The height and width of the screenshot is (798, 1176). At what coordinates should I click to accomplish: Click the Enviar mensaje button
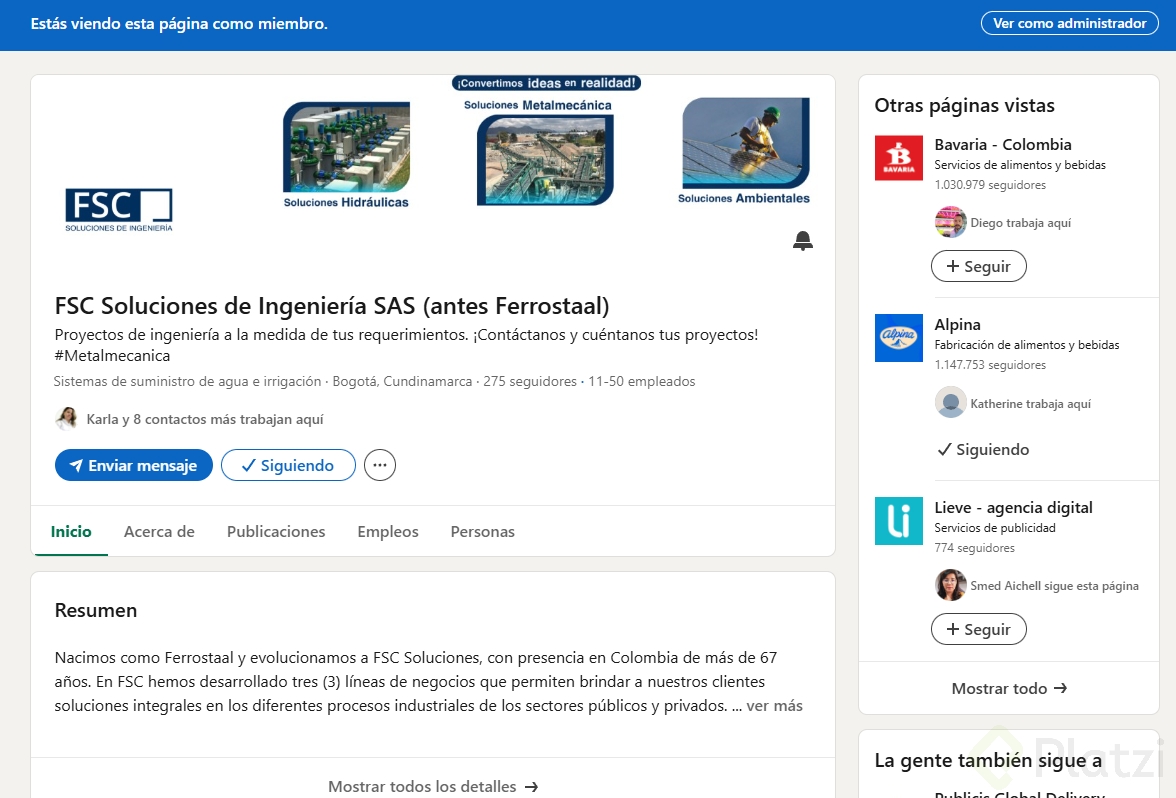pos(134,465)
